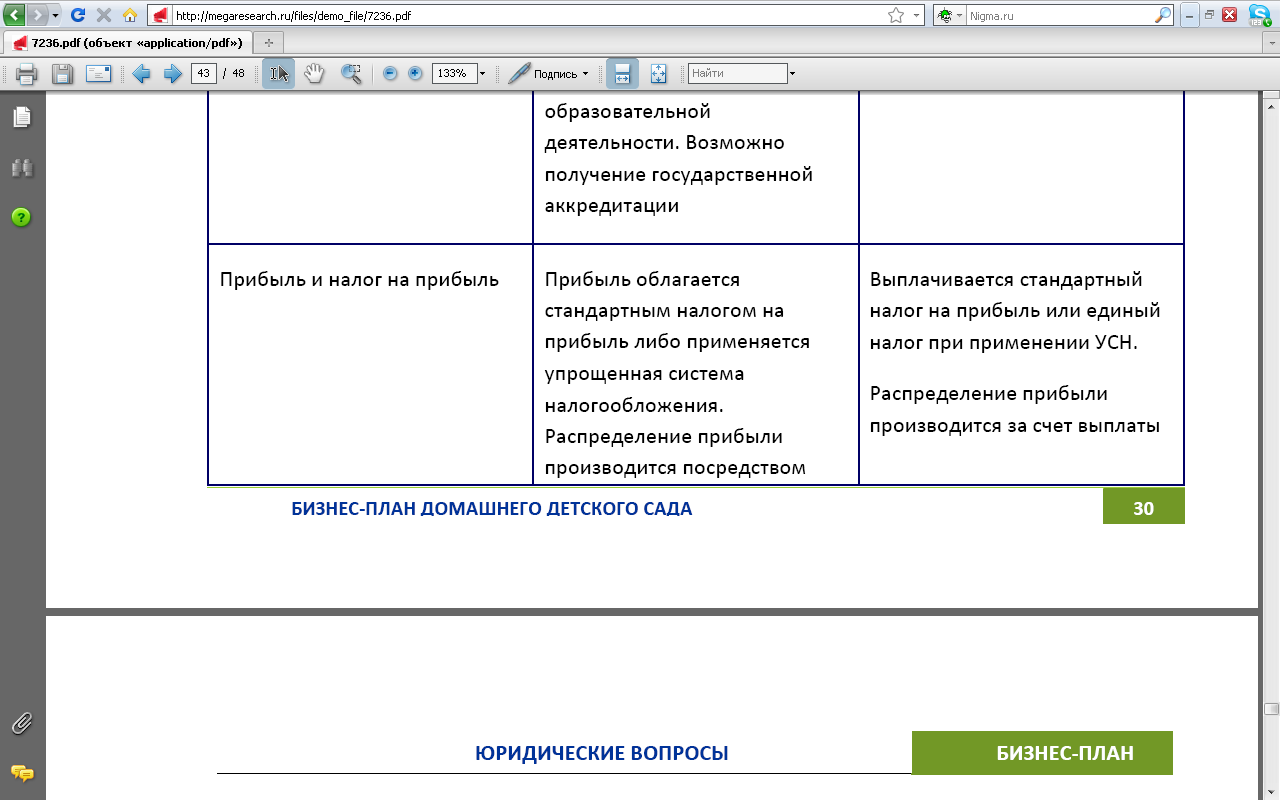Click text 'упрощенная система'
The image size is (1280, 800).
[x=645, y=373]
